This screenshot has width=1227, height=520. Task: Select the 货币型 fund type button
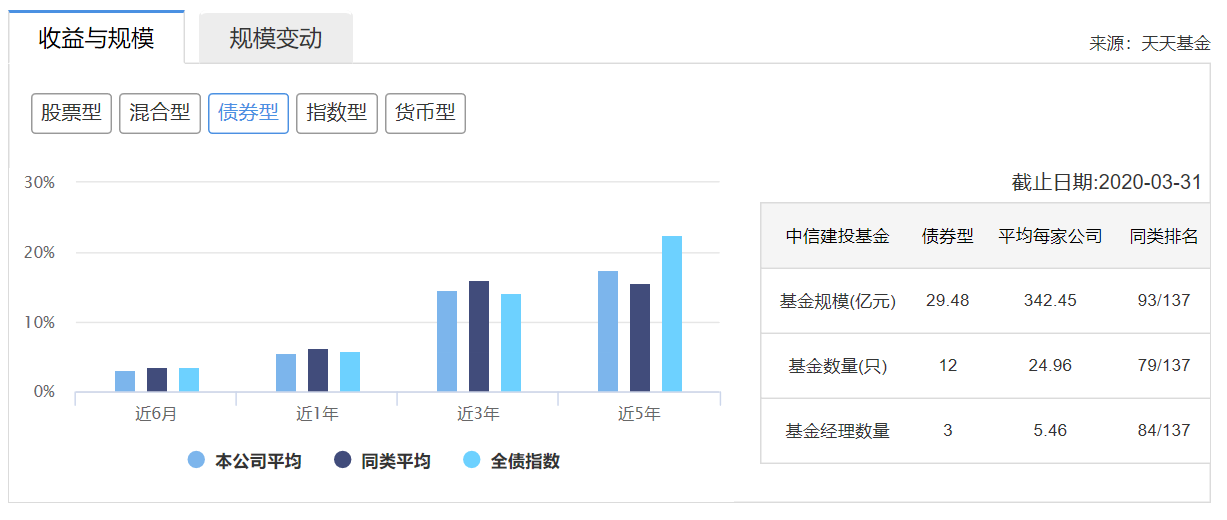[x=425, y=113]
